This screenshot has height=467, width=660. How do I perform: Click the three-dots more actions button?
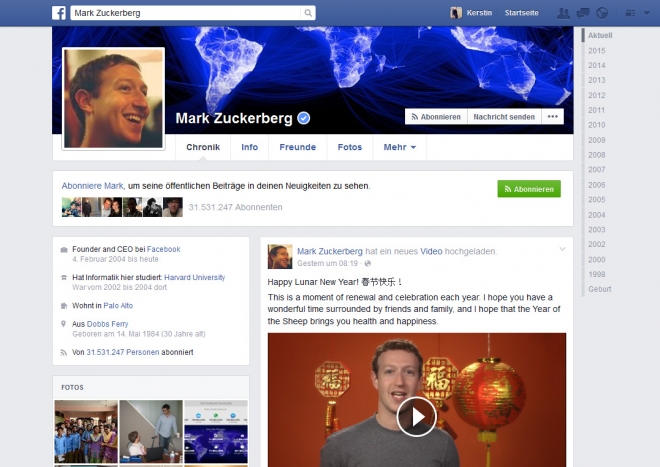tap(553, 117)
